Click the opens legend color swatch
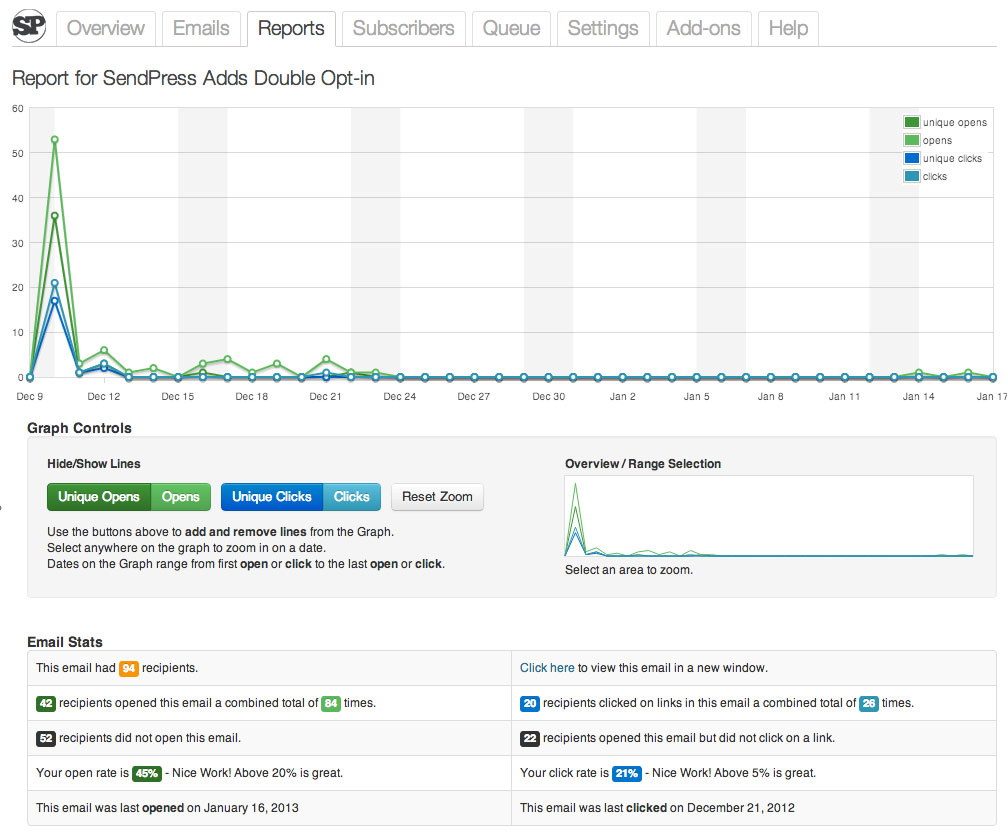1007x839 pixels. tap(911, 140)
